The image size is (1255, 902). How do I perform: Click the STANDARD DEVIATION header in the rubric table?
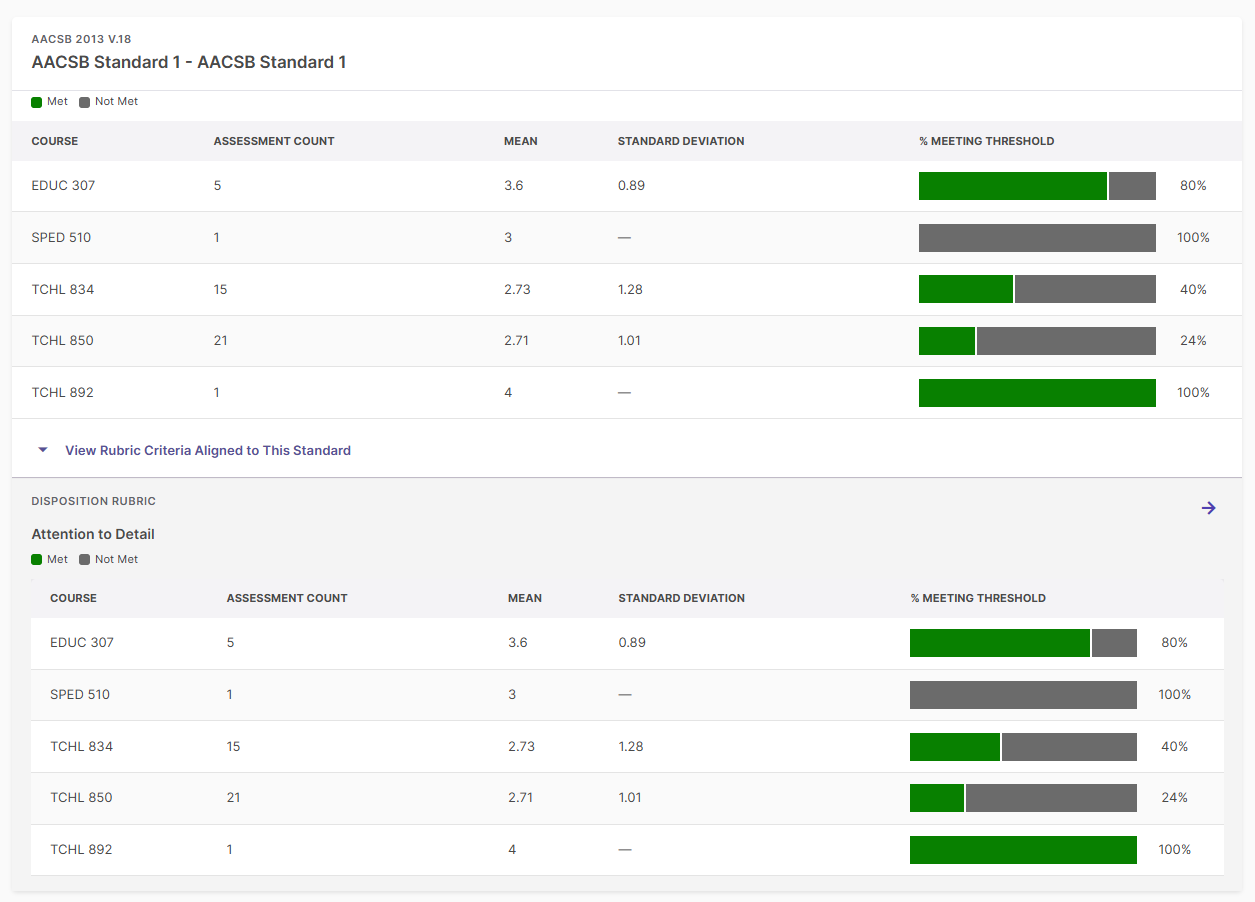(682, 598)
